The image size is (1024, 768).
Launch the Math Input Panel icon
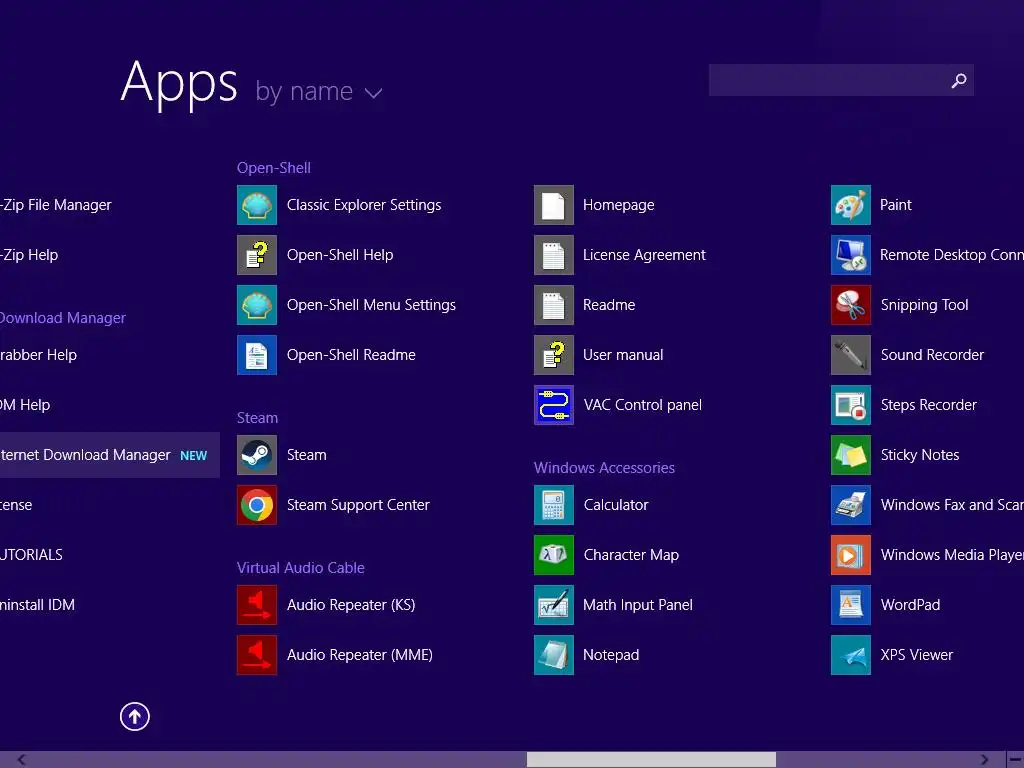[554, 605]
